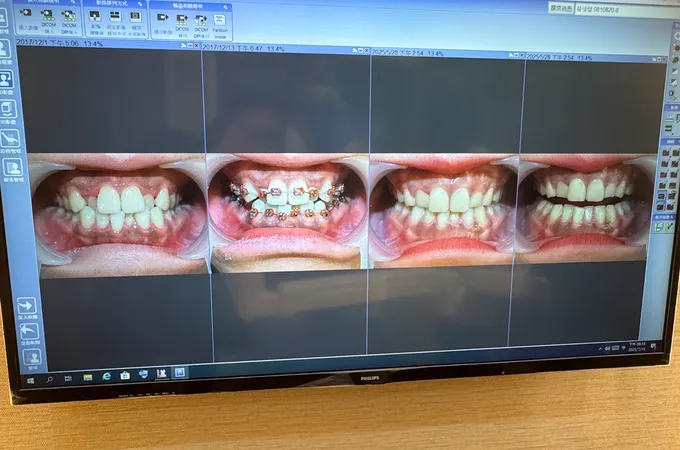Select the 2017/12/13 braces teeth photo
This screenshot has width=680, height=450.
pos(289,212)
